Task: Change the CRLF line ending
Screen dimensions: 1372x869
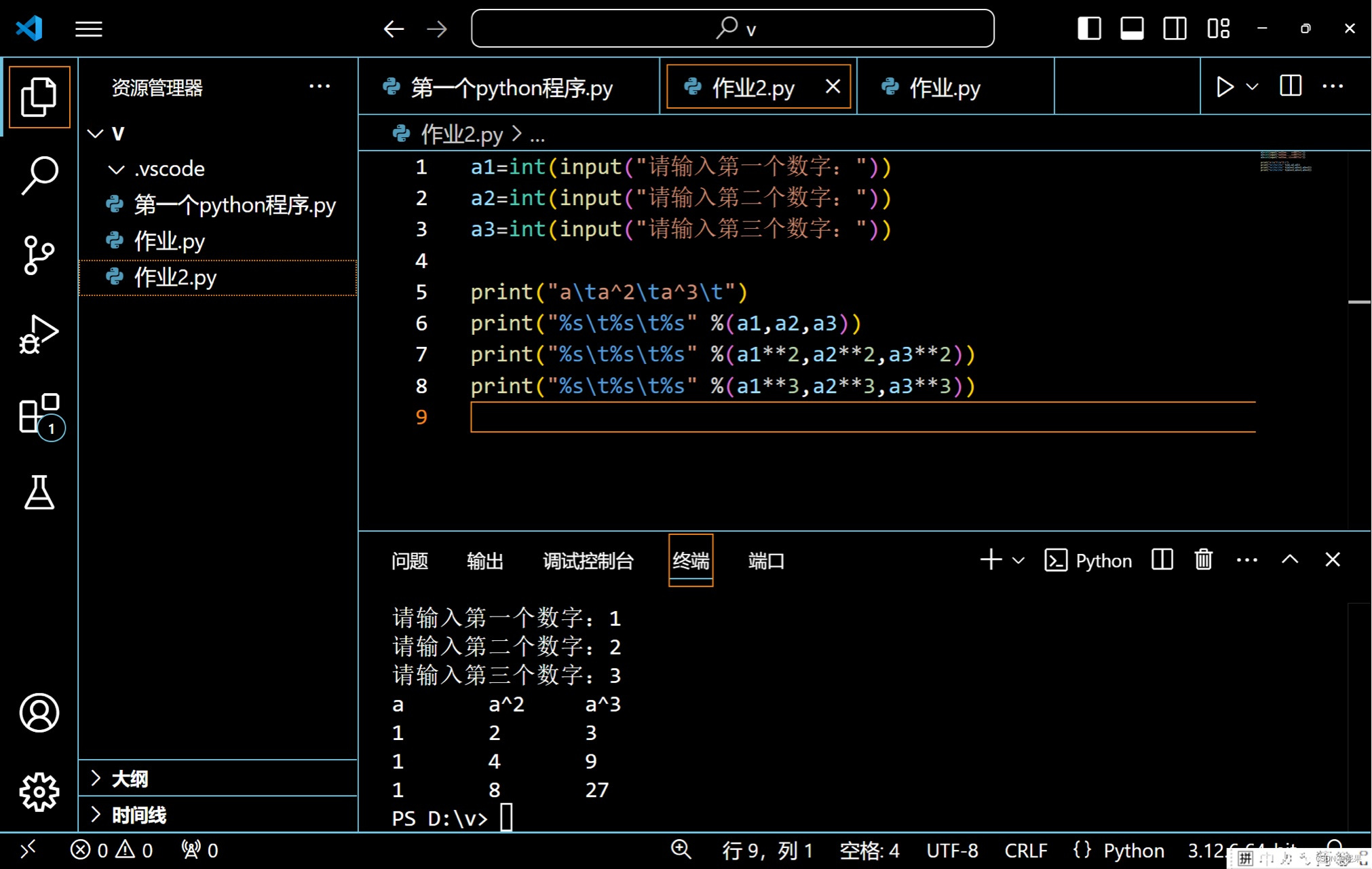Action: point(1025,850)
